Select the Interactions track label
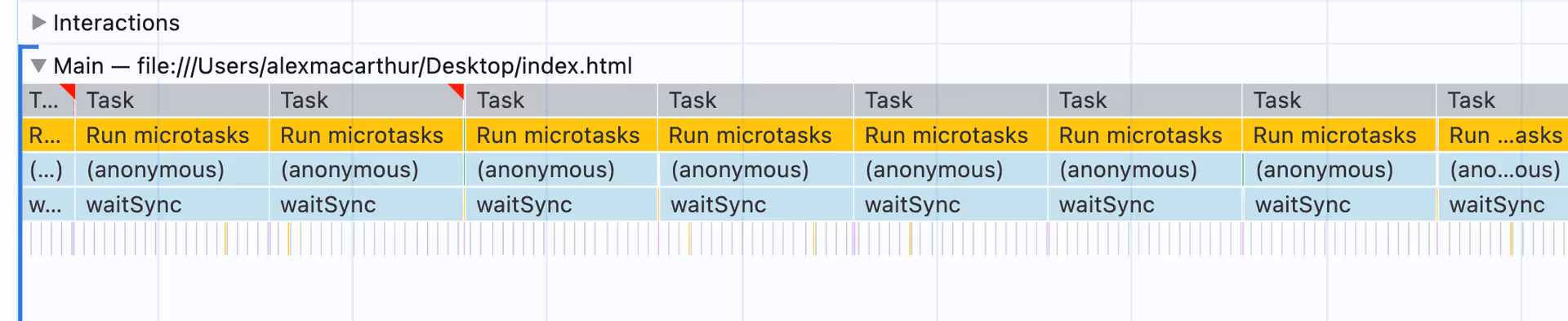This screenshot has width=1568, height=321. point(116,23)
